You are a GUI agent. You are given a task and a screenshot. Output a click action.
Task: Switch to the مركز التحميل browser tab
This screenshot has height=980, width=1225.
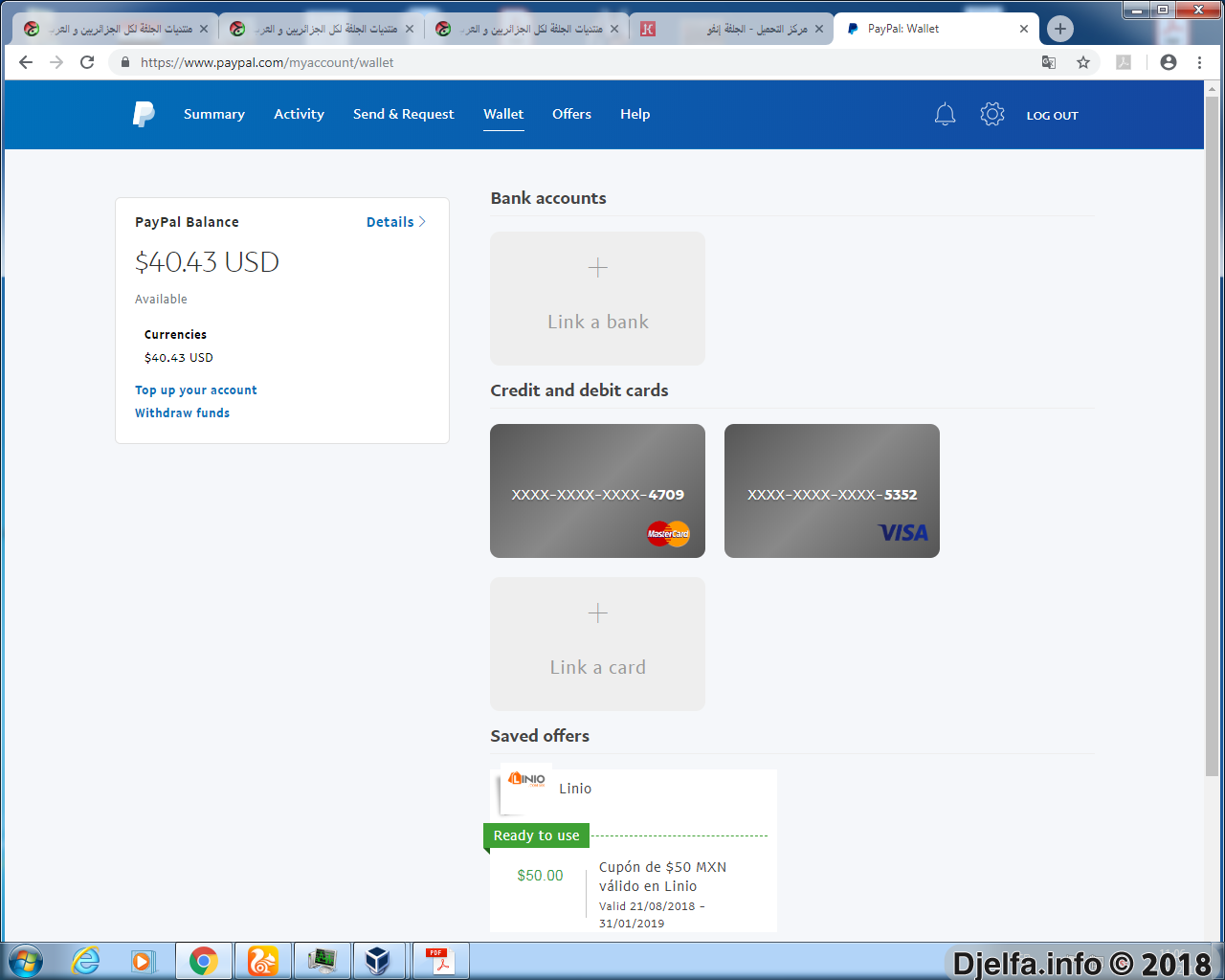pos(732,29)
